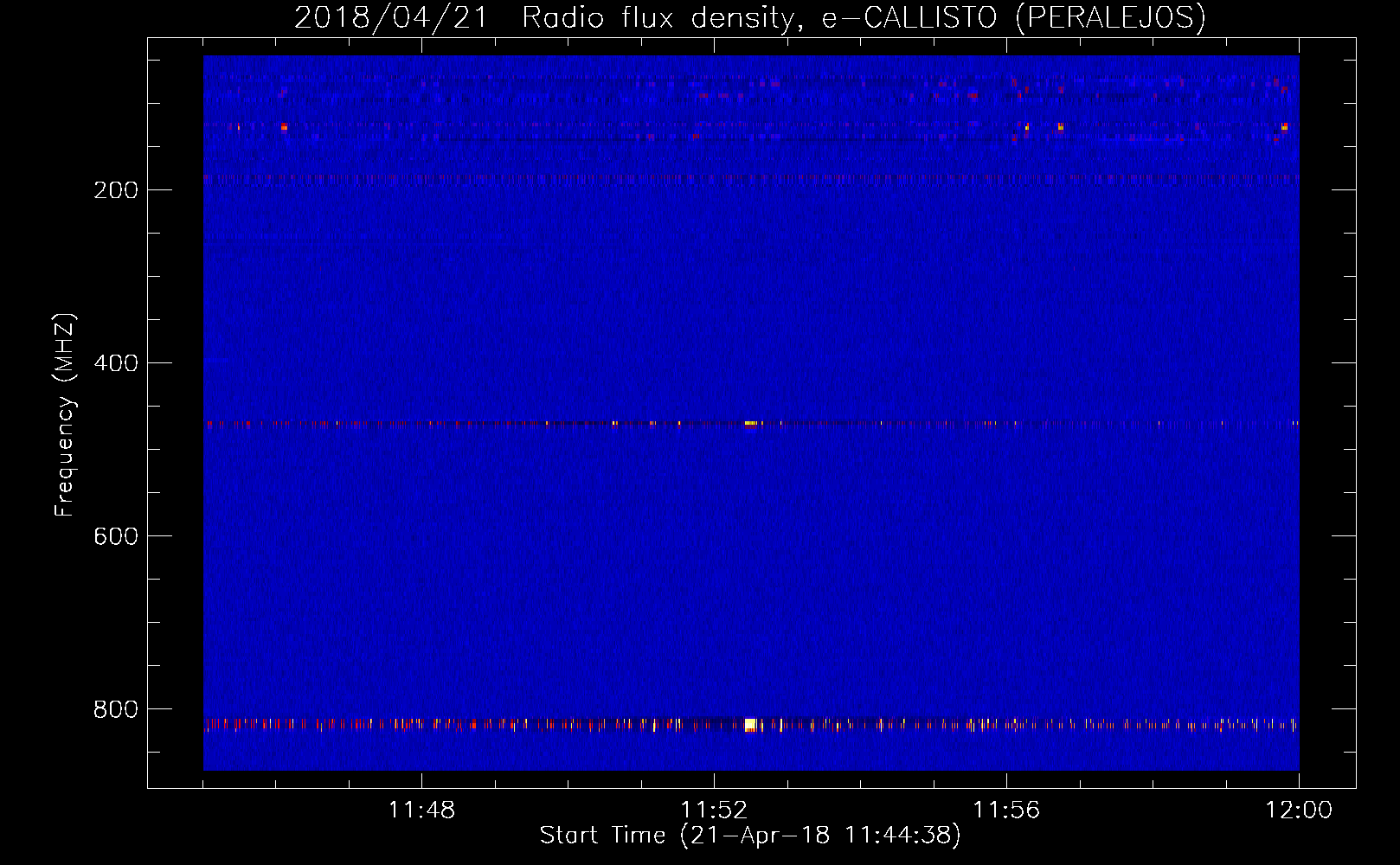Select the 800 MHz frequency tick label

click(x=116, y=709)
